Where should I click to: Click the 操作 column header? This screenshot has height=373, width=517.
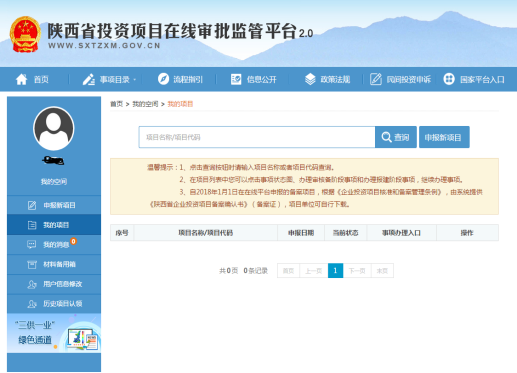467,233
